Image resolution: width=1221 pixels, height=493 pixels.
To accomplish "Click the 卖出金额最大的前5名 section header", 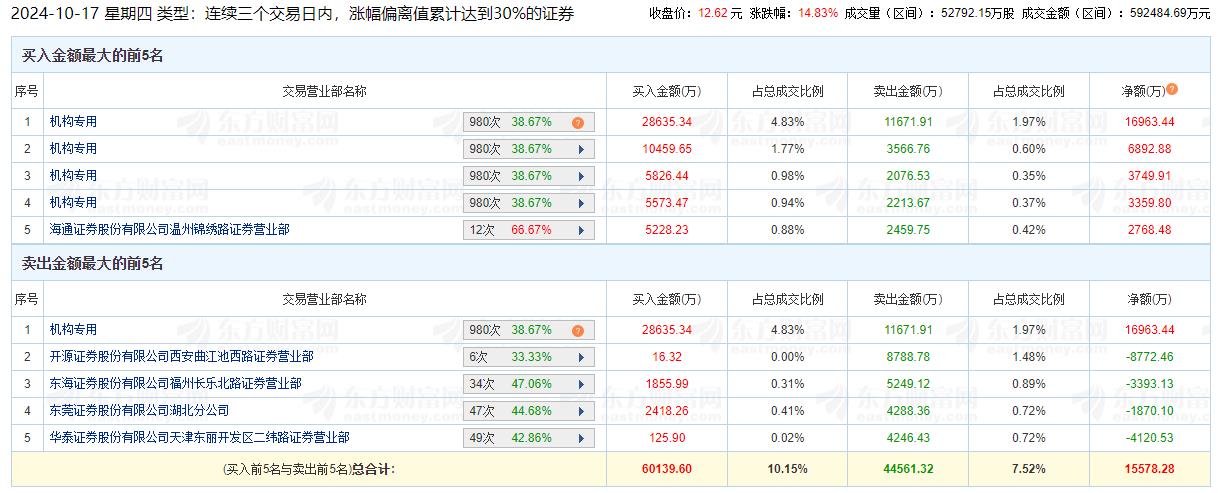I will pyautogui.click(x=92, y=264).
